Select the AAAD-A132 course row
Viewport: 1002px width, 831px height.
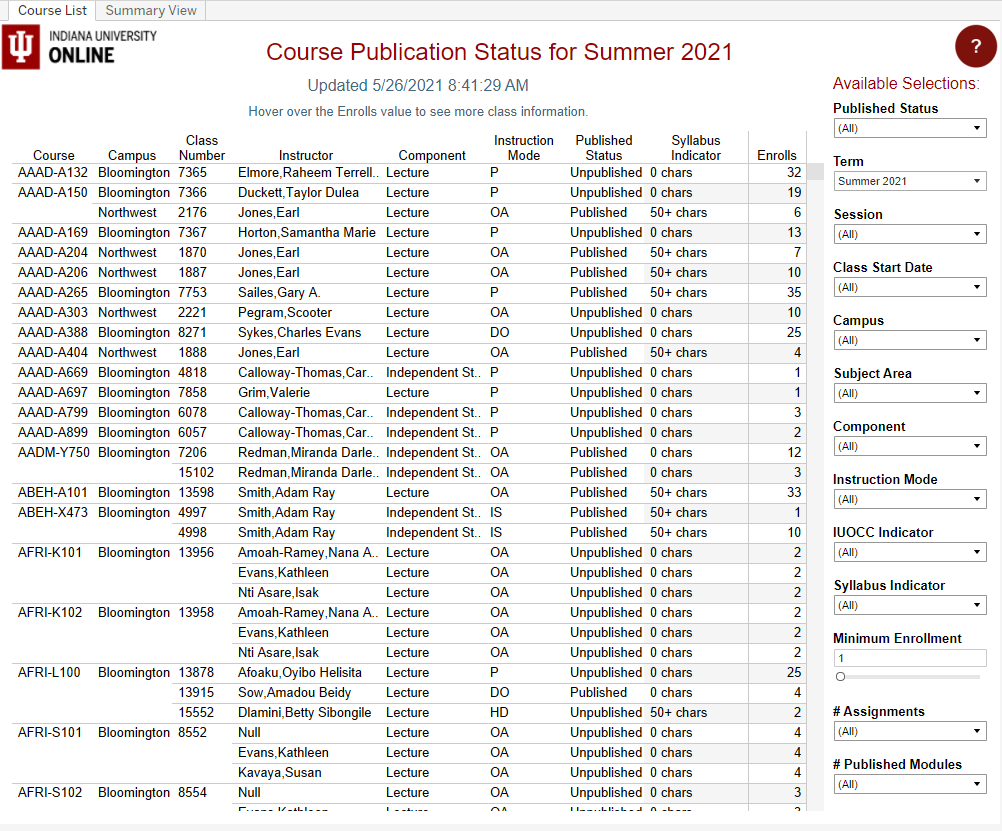pos(53,172)
